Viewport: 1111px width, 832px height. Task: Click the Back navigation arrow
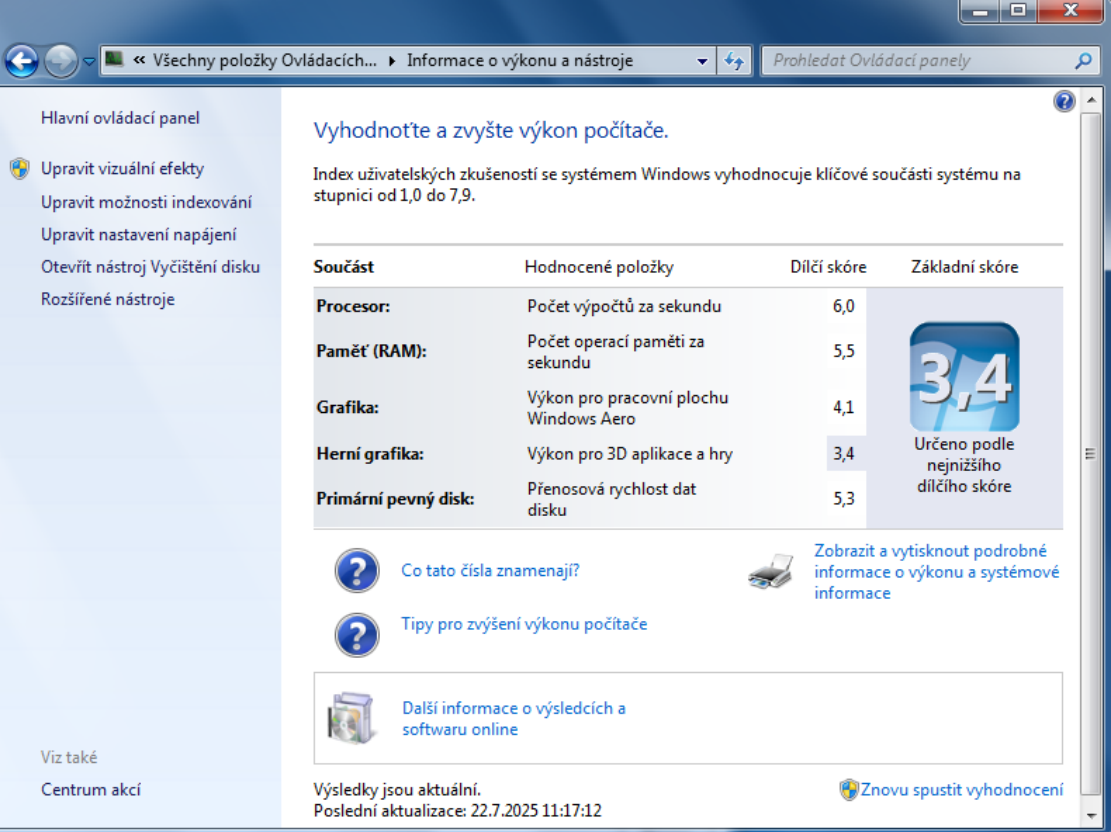pos(20,59)
